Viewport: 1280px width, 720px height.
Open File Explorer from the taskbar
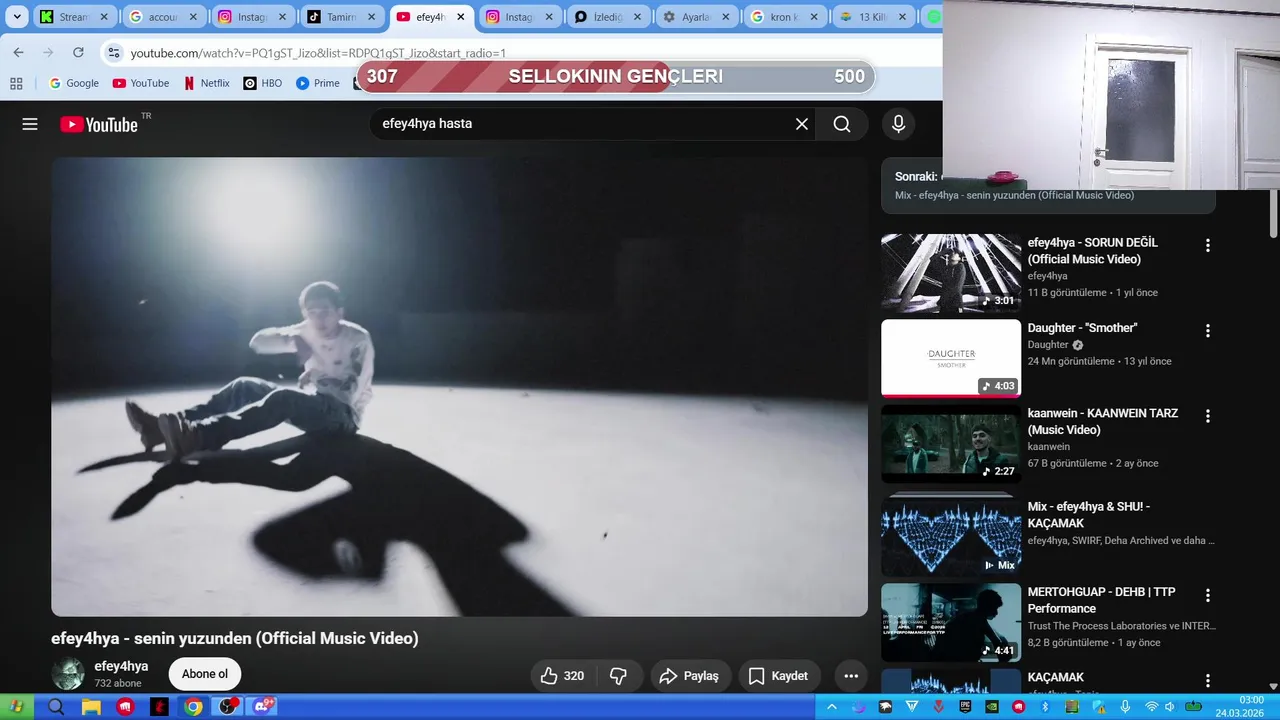tap(91, 707)
